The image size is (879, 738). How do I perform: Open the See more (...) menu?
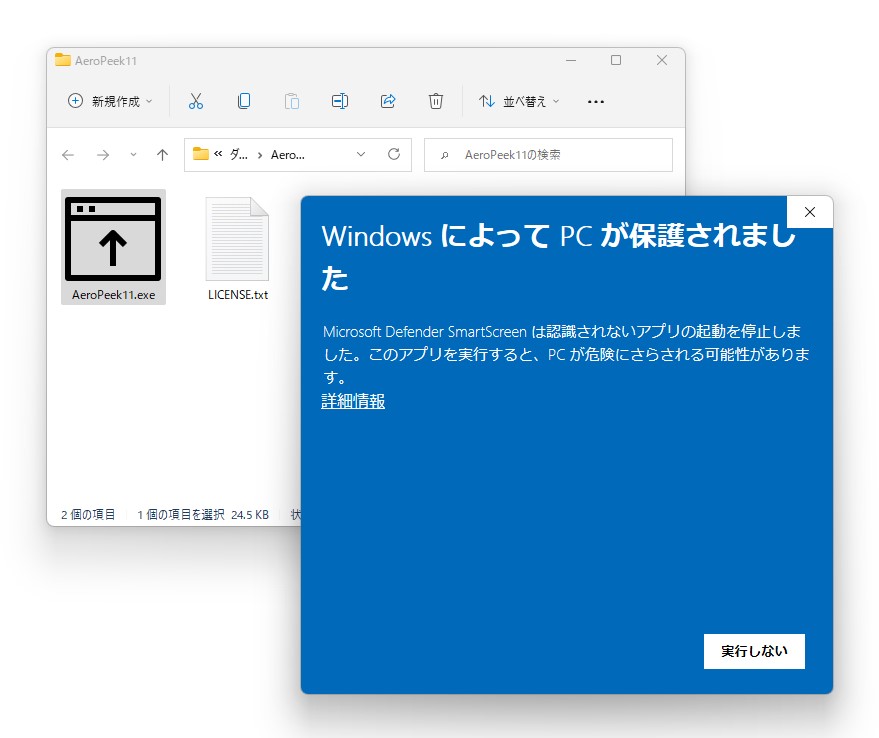pos(596,100)
